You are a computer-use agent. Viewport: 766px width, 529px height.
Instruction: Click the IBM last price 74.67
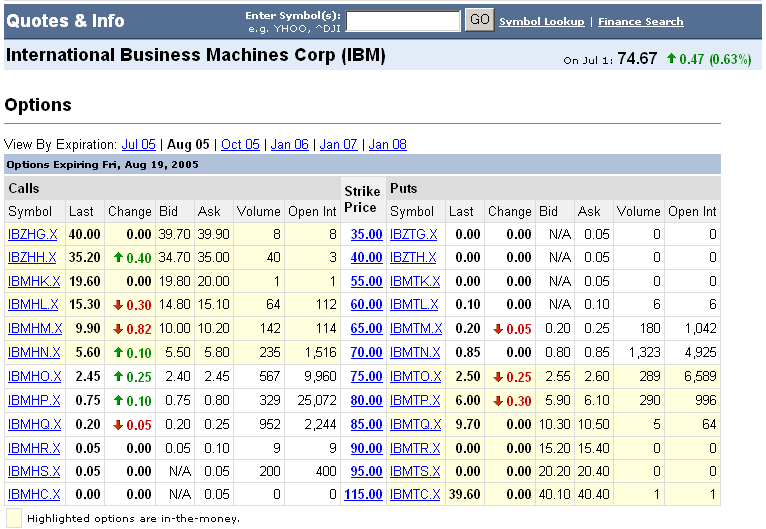637,59
